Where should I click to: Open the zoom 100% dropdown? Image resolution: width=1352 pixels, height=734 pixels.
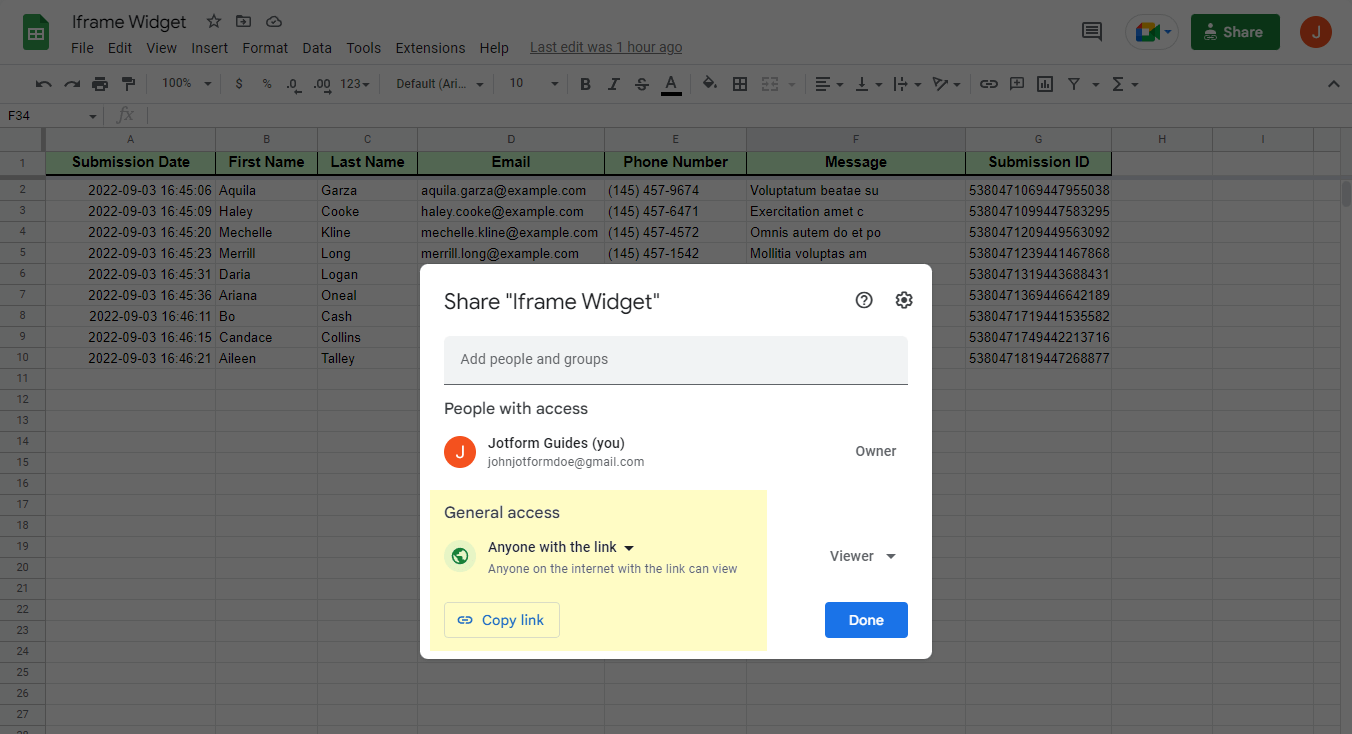pos(186,84)
